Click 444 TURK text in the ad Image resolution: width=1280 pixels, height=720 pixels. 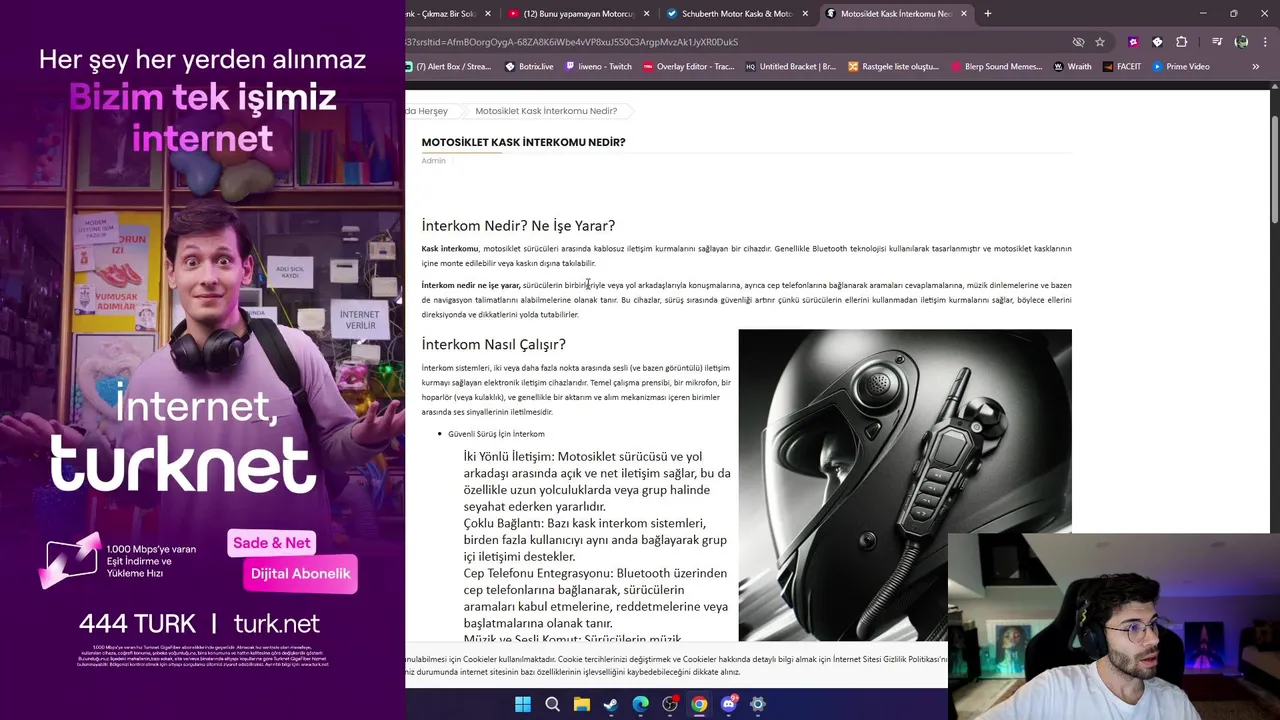point(137,624)
